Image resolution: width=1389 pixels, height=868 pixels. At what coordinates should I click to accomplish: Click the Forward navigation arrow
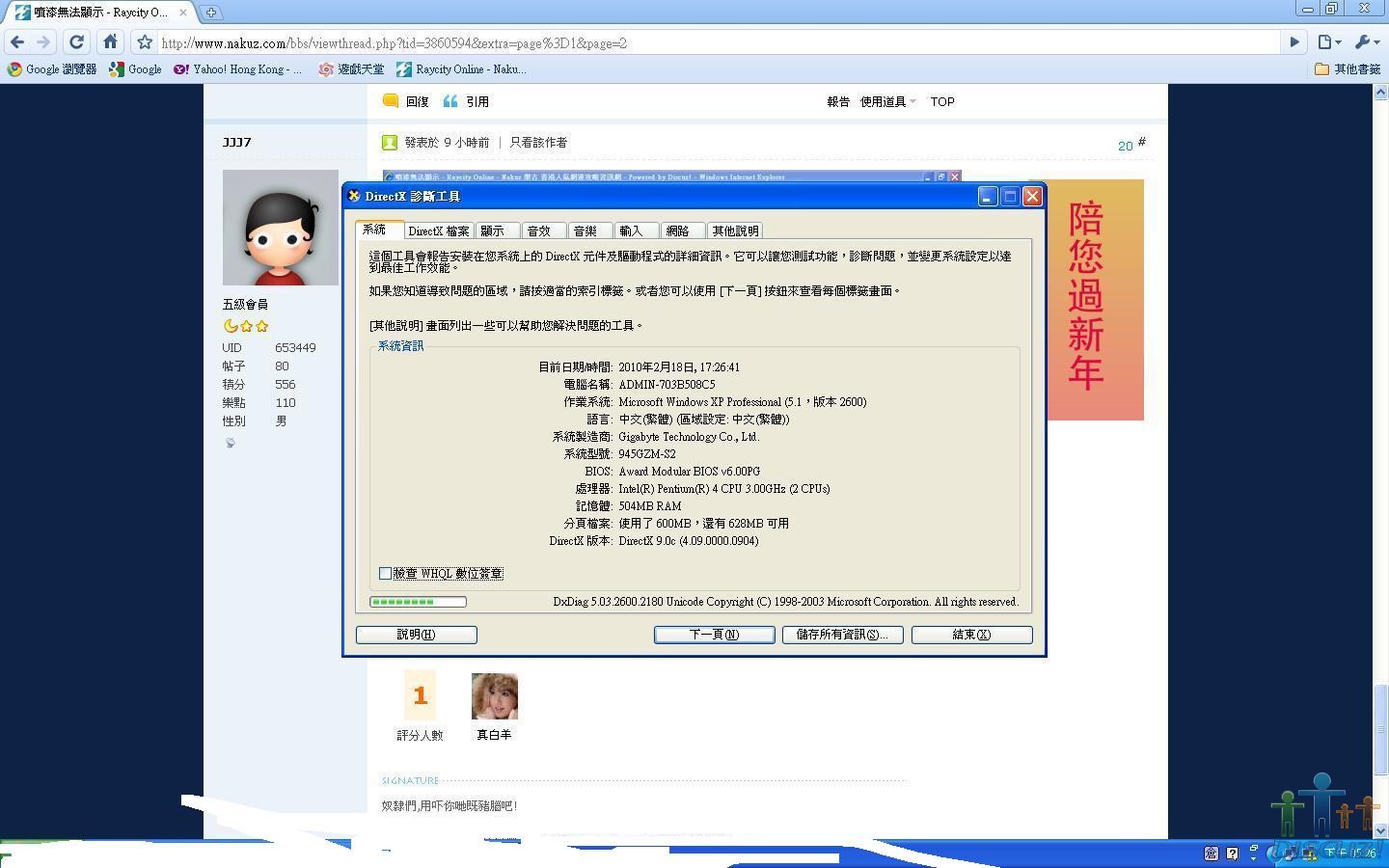pos(43,42)
